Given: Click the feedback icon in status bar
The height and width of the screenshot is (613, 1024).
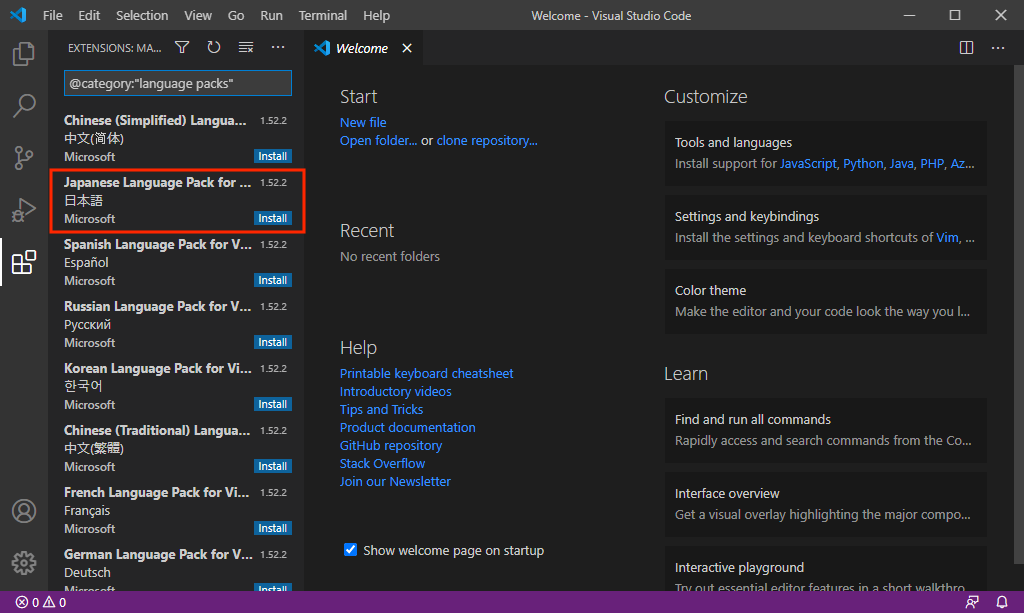Looking at the screenshot, I should click(x=972, y=602).
